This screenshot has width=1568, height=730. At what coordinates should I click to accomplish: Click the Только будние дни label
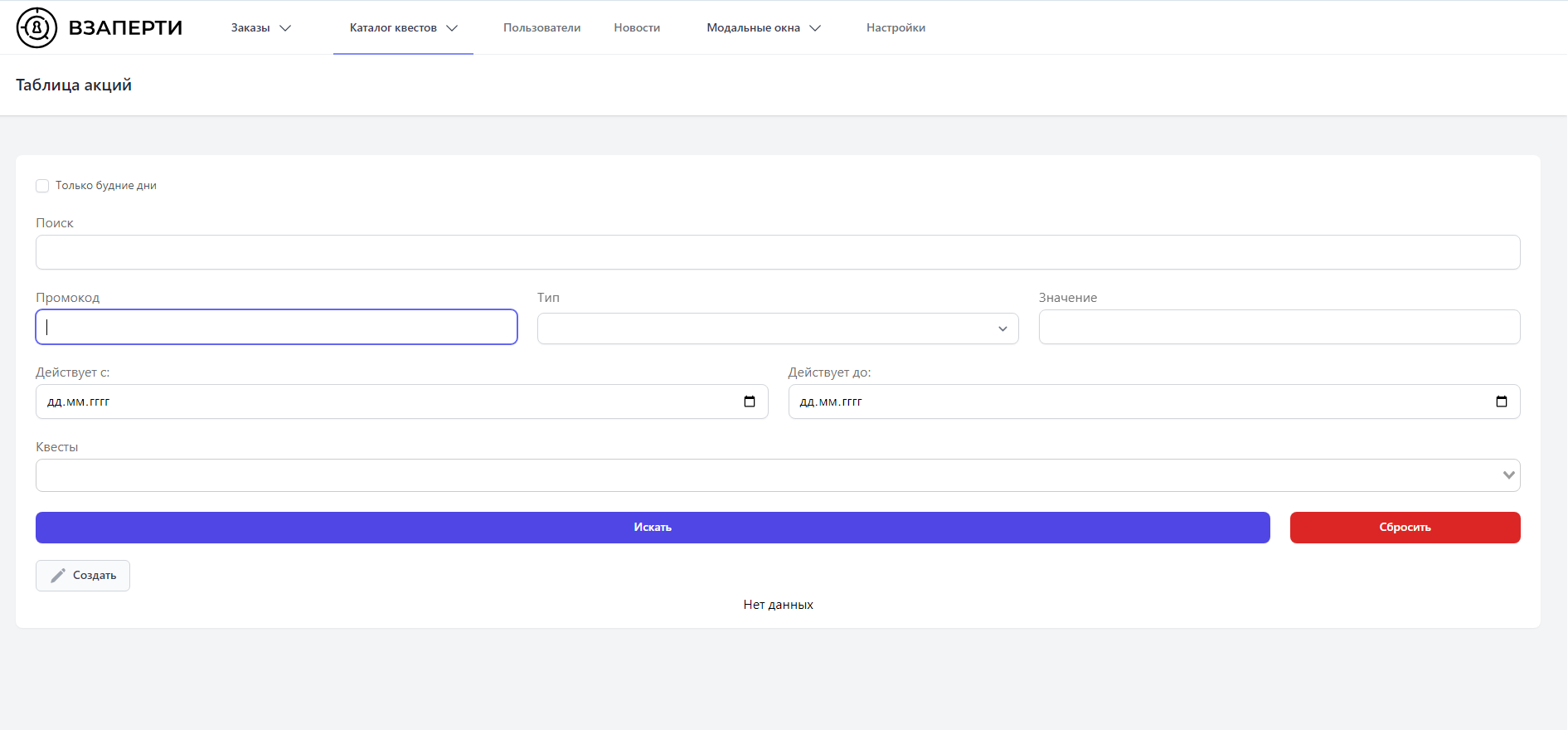click(x=106, y=186)
